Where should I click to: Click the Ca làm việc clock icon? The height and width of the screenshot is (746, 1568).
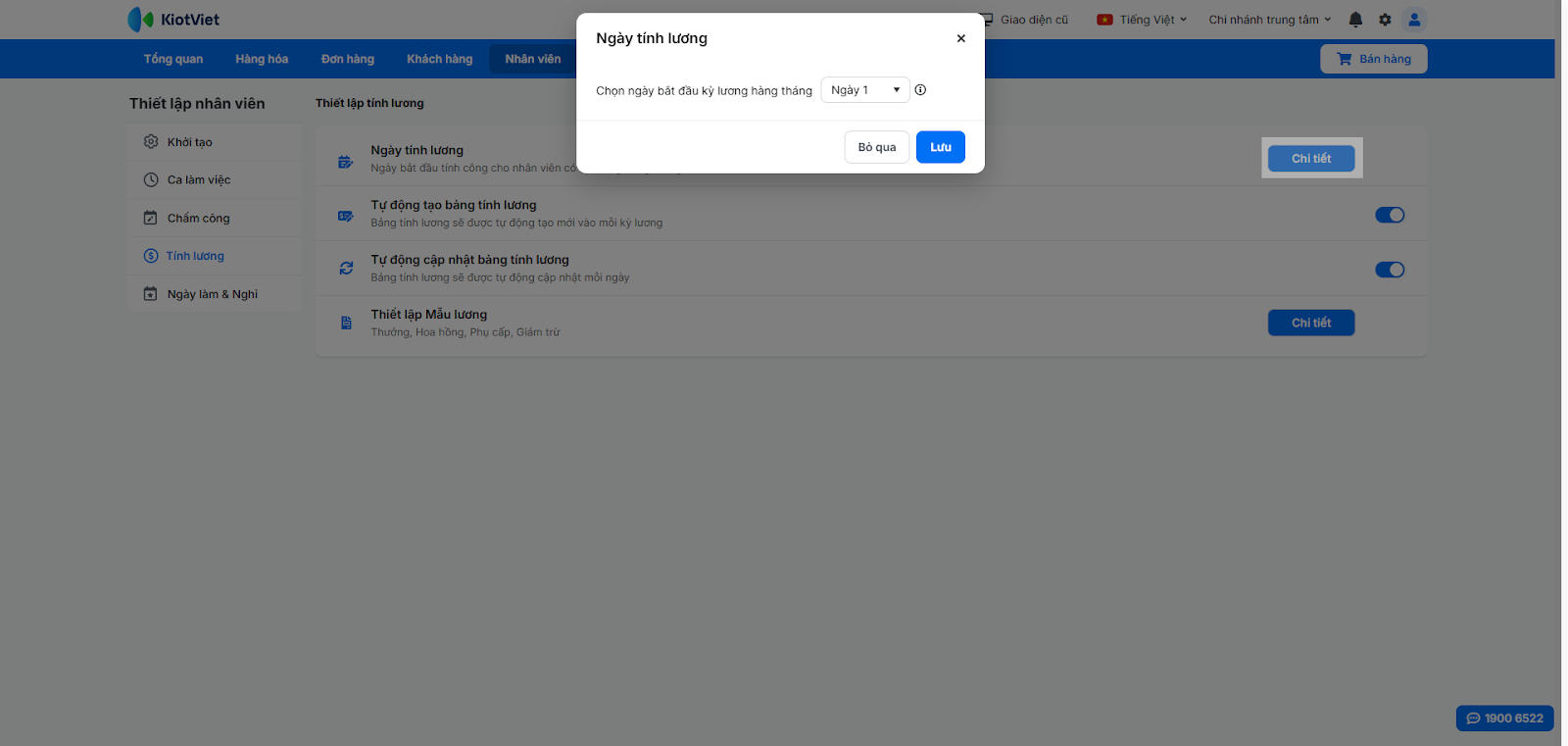151,180
